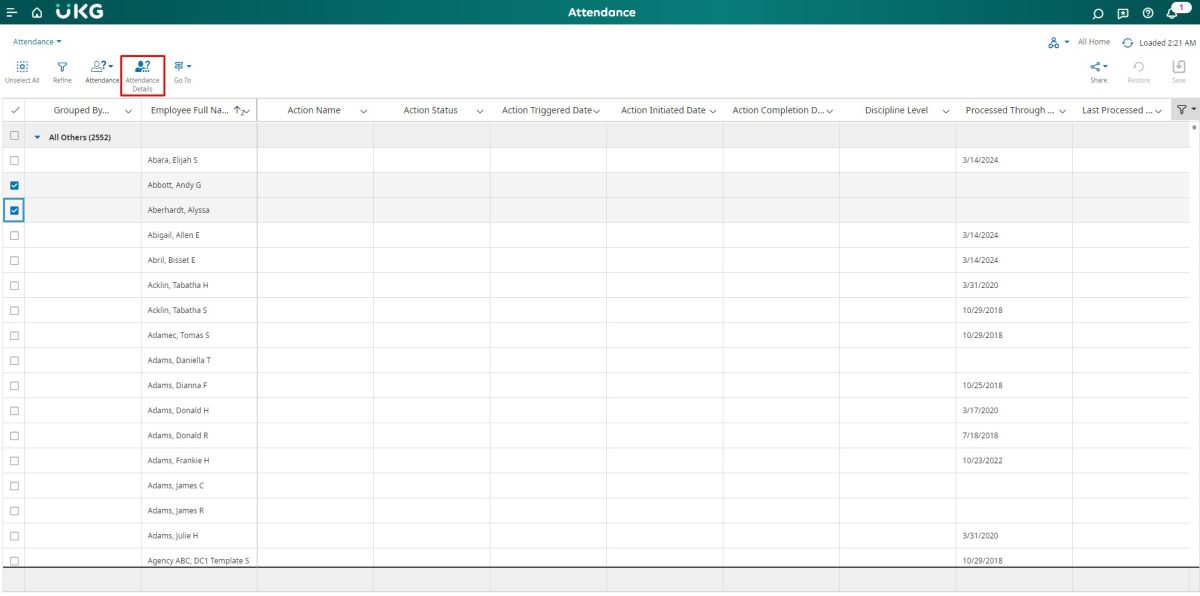Image resolution: width=1200 pixels, height=596 pixels.
Task: Check the row for Adams, Dianna F
Action: [x=13, y=384]
